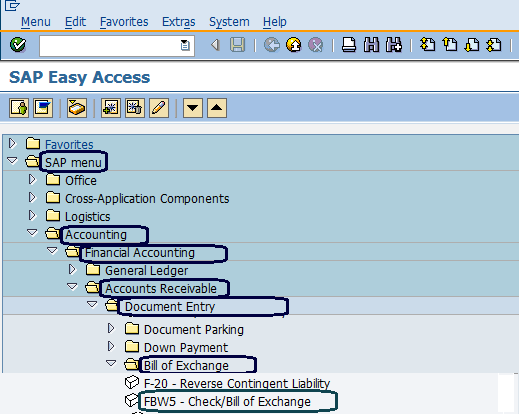Click the Delete Favorites icon

pos(135,108)
